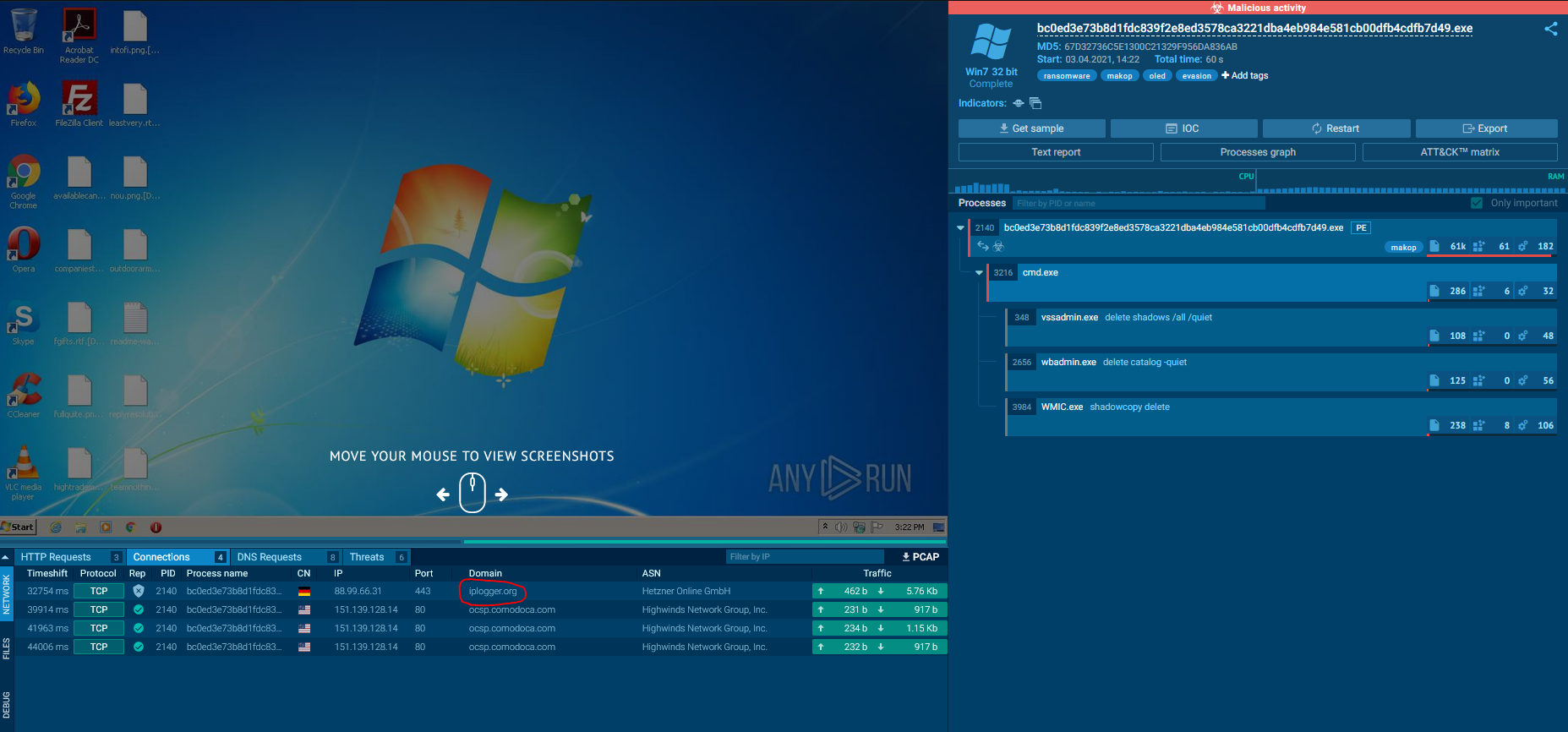The width and height of the screenshot is (1568, 732).
Task: Click the eye-shaped icon next to Indicators
Action: point(1019,103)
